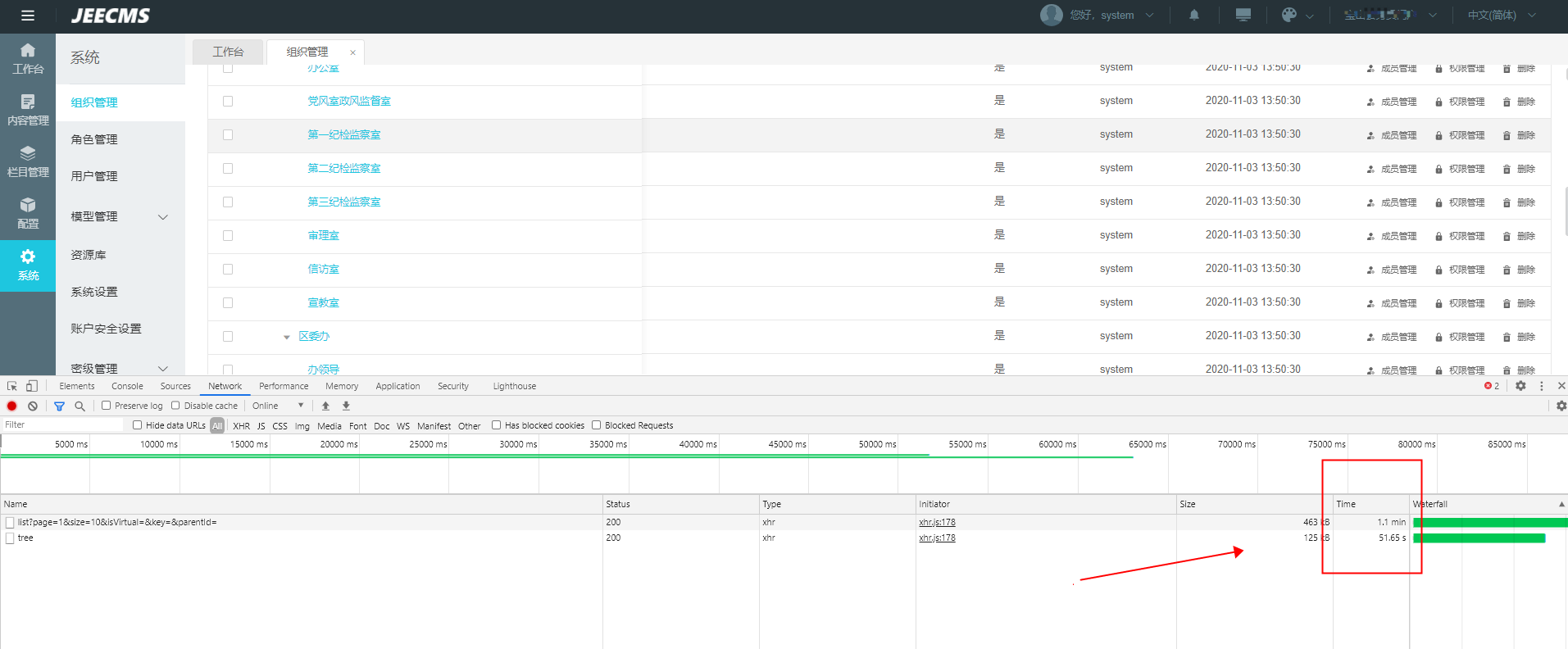The width and height of the screenshot is (1568, 649).
Task: Click the DevTools inspect element icon
Action: coord(12,386)
